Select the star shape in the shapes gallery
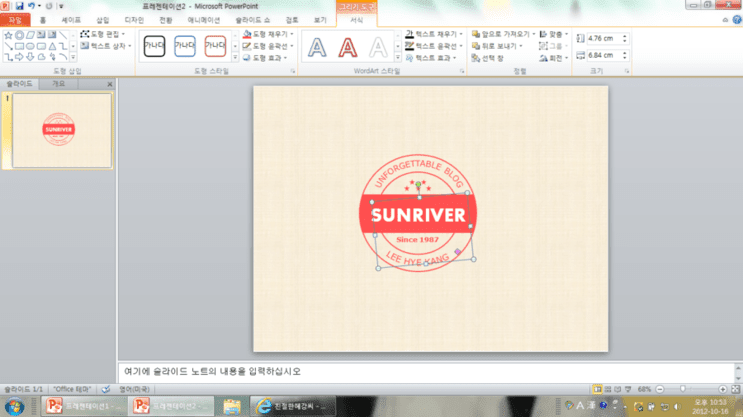Viewport: 743px width, 417px height. (9, 35)
